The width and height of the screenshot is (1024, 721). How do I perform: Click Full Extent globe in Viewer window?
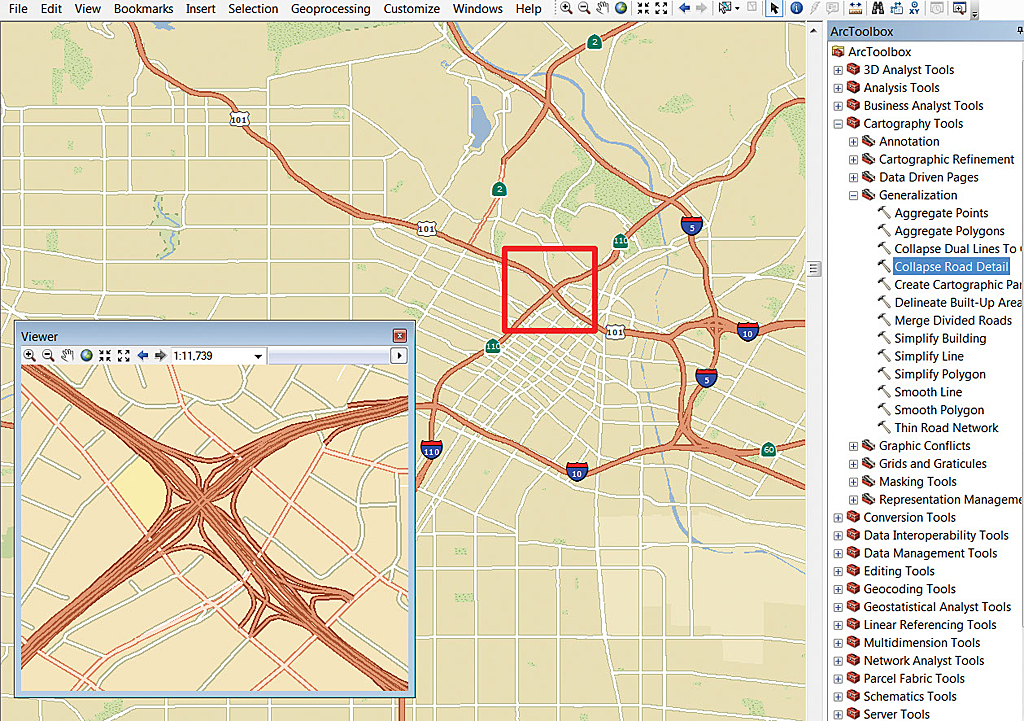86,355
